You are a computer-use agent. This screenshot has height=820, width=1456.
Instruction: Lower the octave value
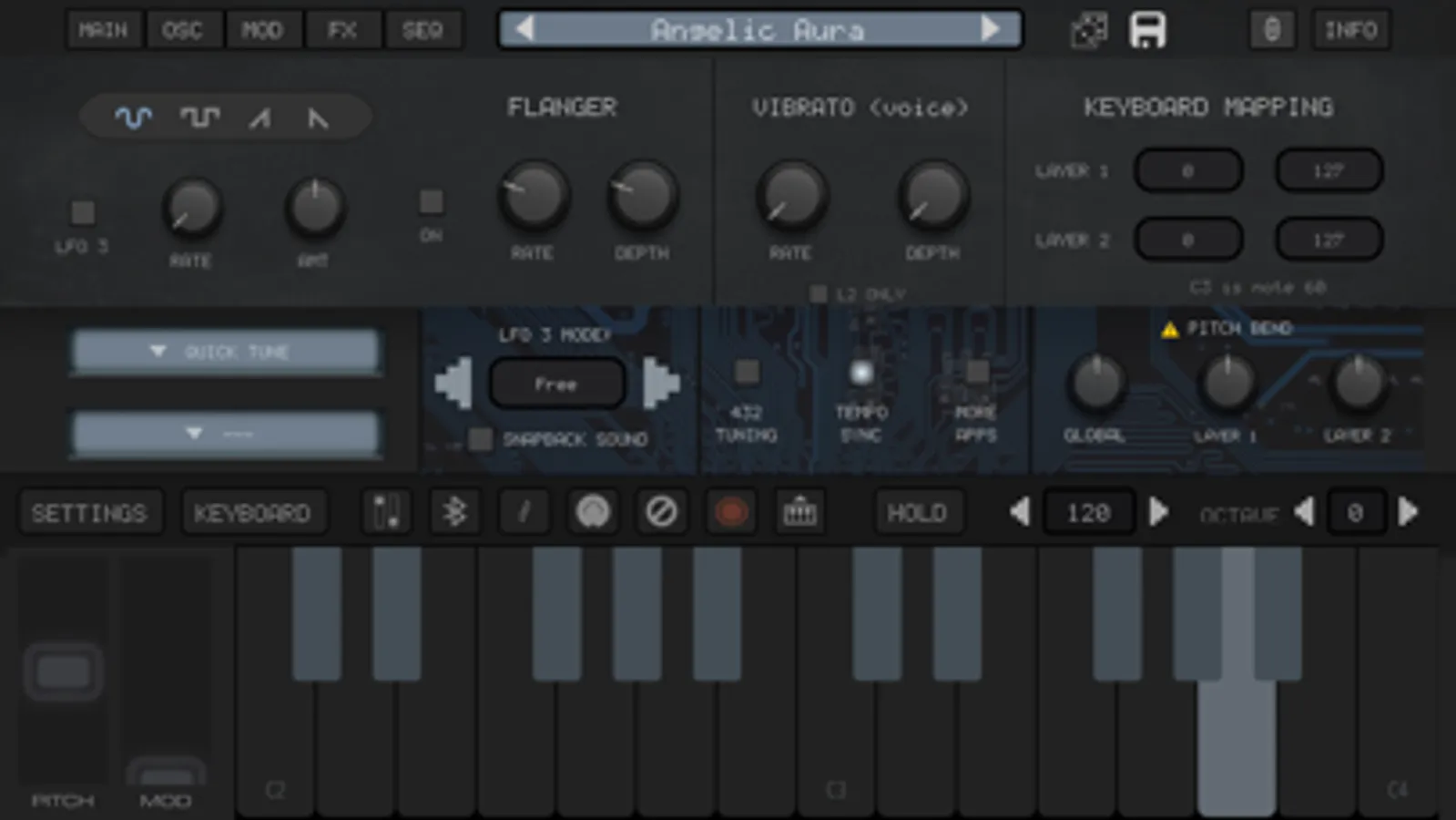click(1304, 512)
